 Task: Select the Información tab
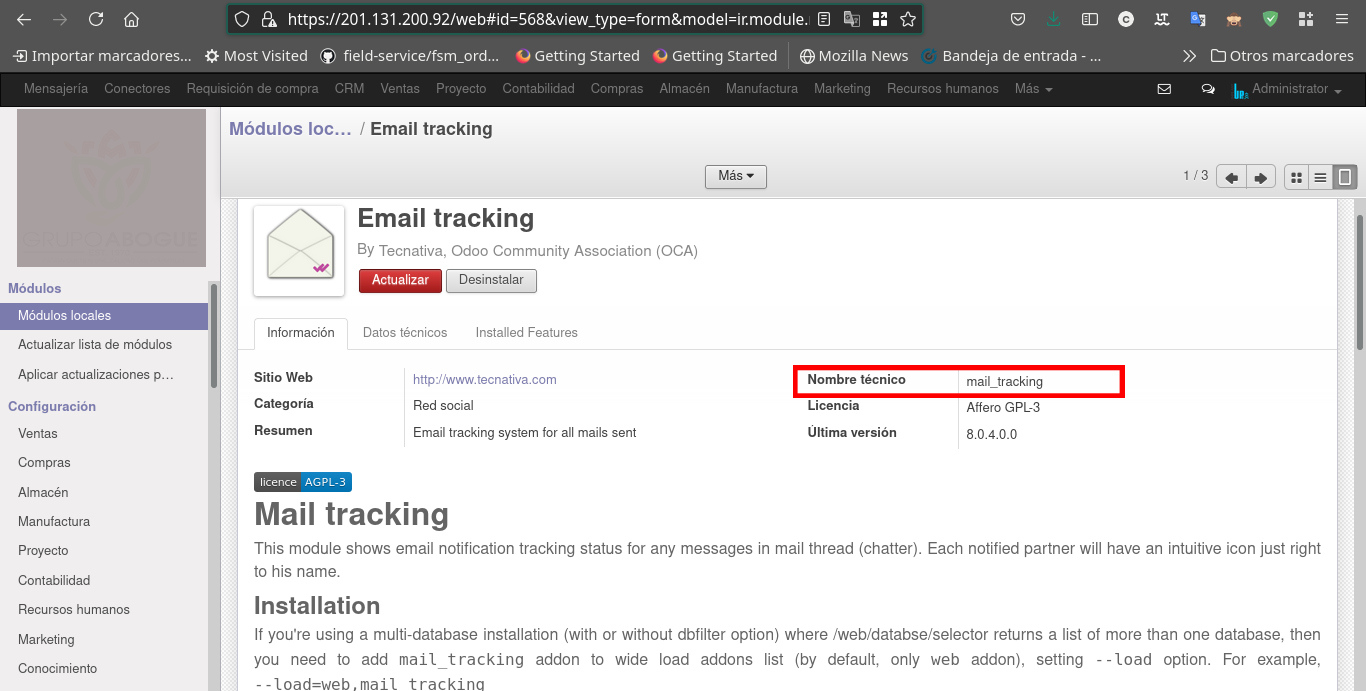[301, 333]
